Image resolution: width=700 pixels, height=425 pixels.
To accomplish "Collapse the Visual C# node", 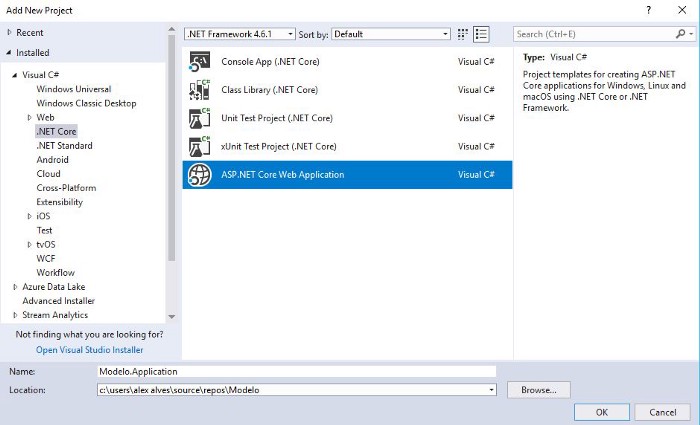I will click(15, 75).
